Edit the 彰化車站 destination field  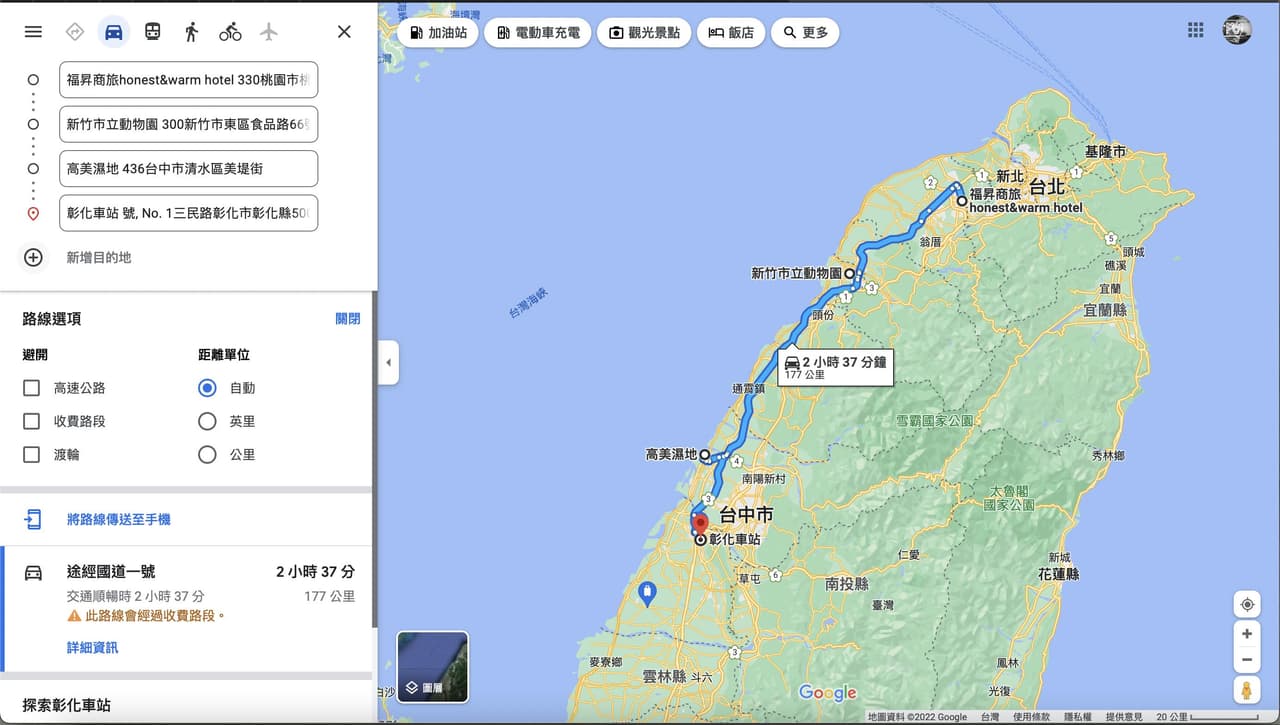click(x=188, y=213)
